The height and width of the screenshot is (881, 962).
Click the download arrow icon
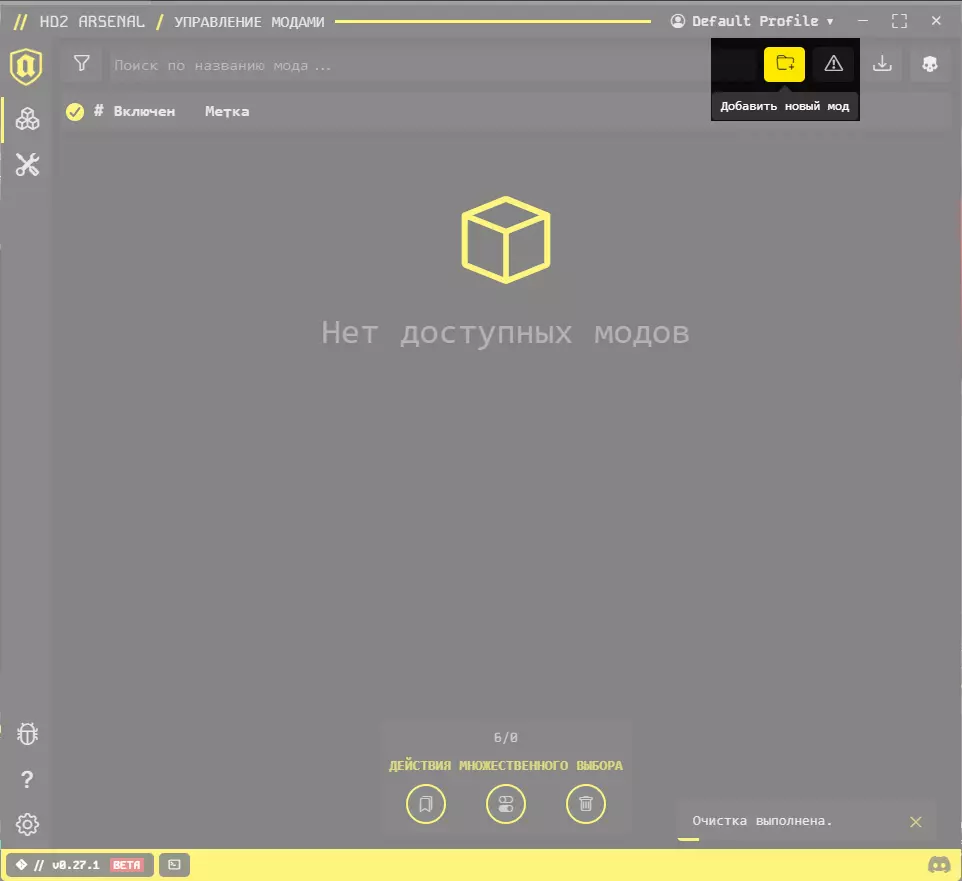tap(882, 64)
